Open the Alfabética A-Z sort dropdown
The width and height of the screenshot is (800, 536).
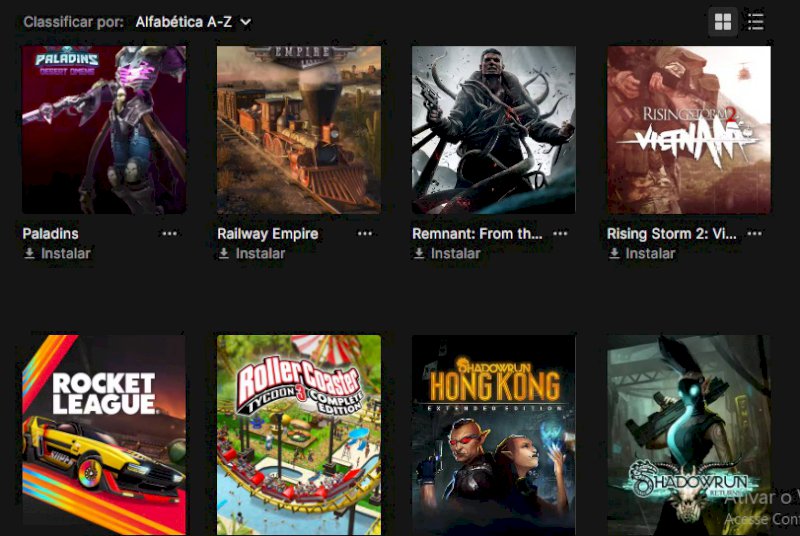pyautogui.click(x=193, y=22)
